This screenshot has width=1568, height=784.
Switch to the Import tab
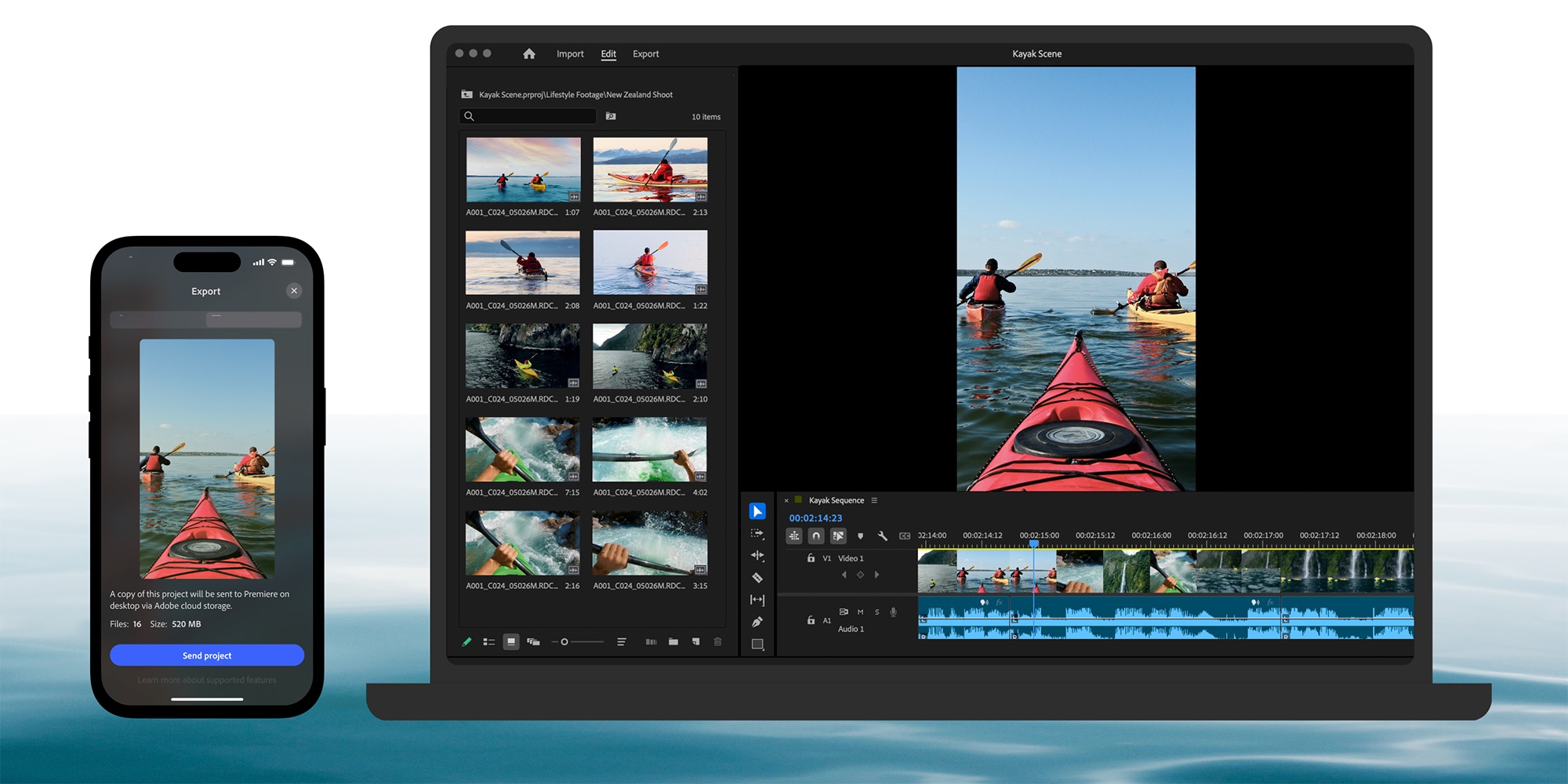tap(570, 53)
